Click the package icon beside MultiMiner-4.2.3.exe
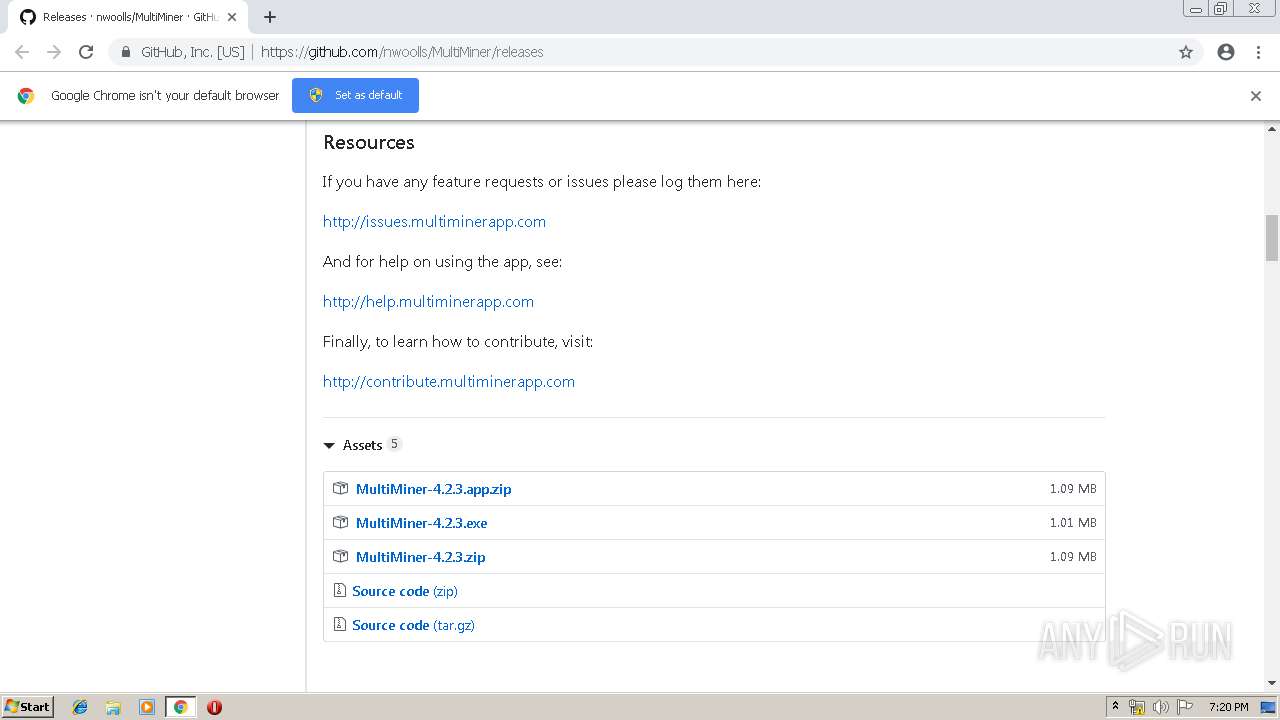The image size is (1280, 720). pos(340,523)
